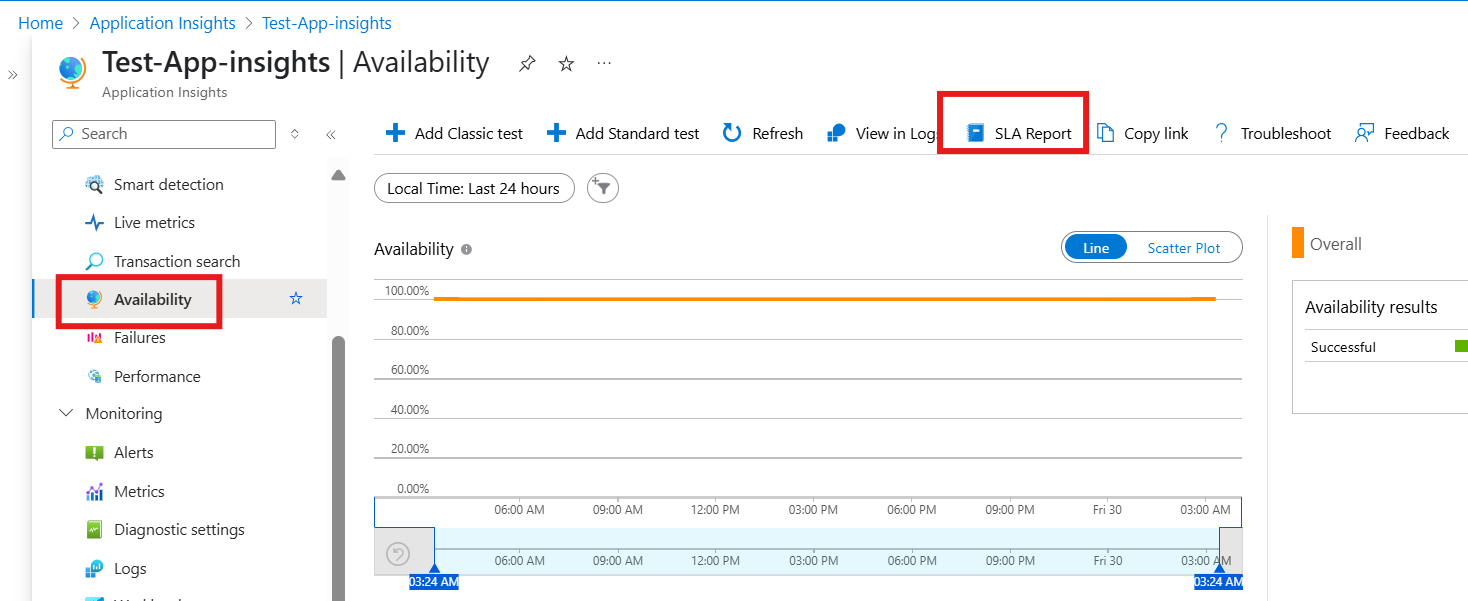Click Add Standard test
1468x601 pixels.
pyautogui.click(x=623, y=133)
